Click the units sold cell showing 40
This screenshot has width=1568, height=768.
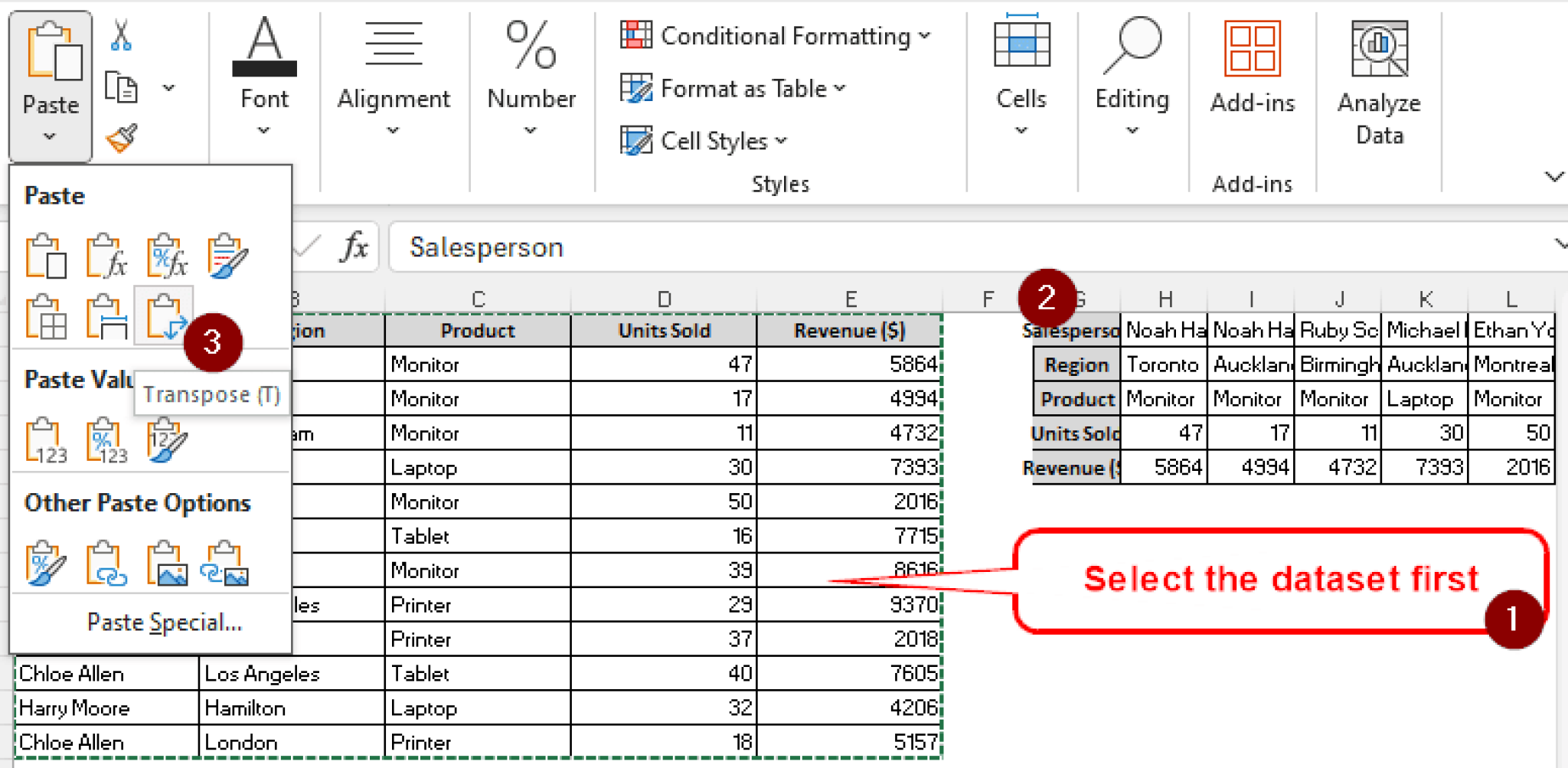coord(664,674)
